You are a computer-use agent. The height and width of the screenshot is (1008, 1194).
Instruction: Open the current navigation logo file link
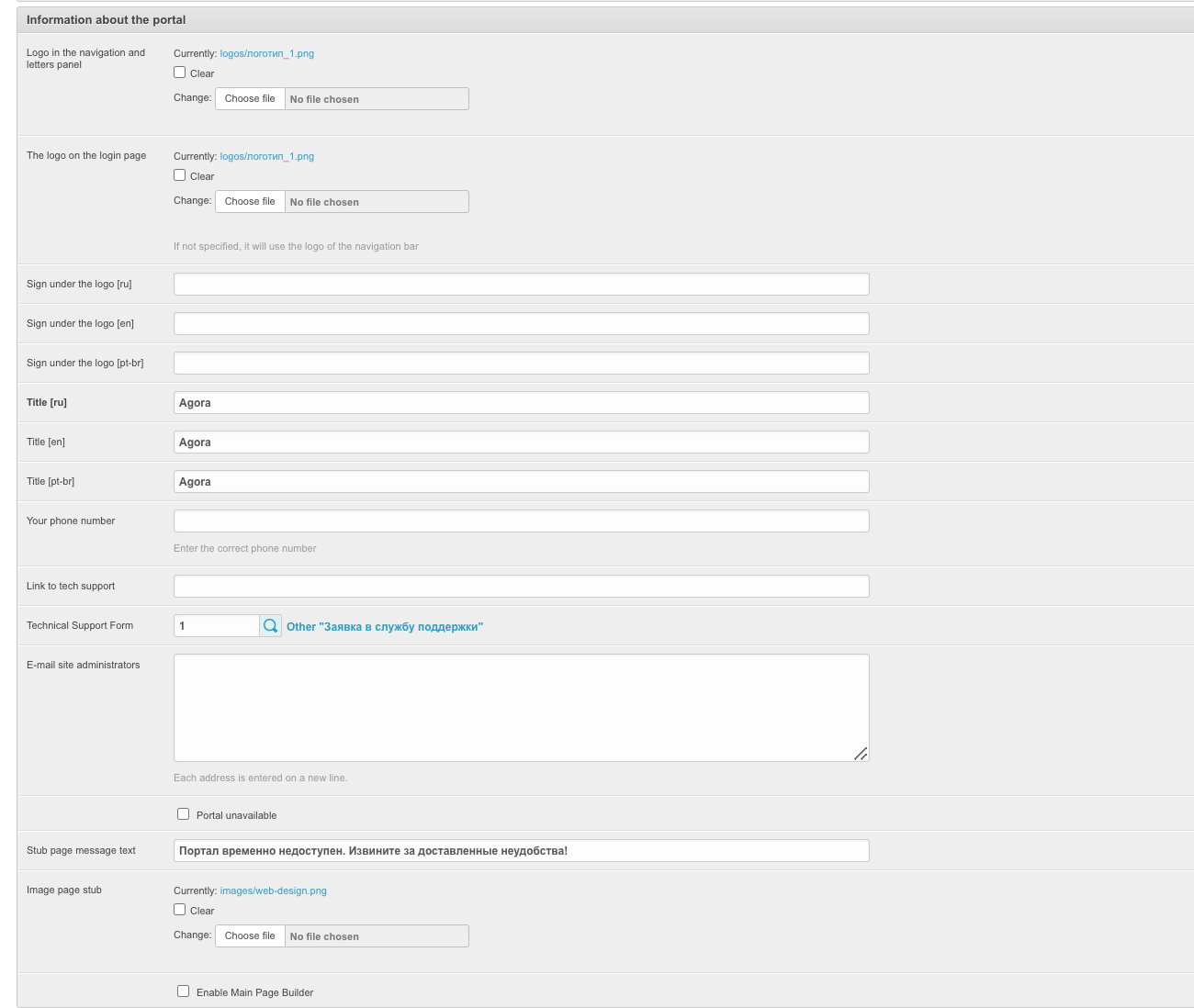click(x=266, y=54)
